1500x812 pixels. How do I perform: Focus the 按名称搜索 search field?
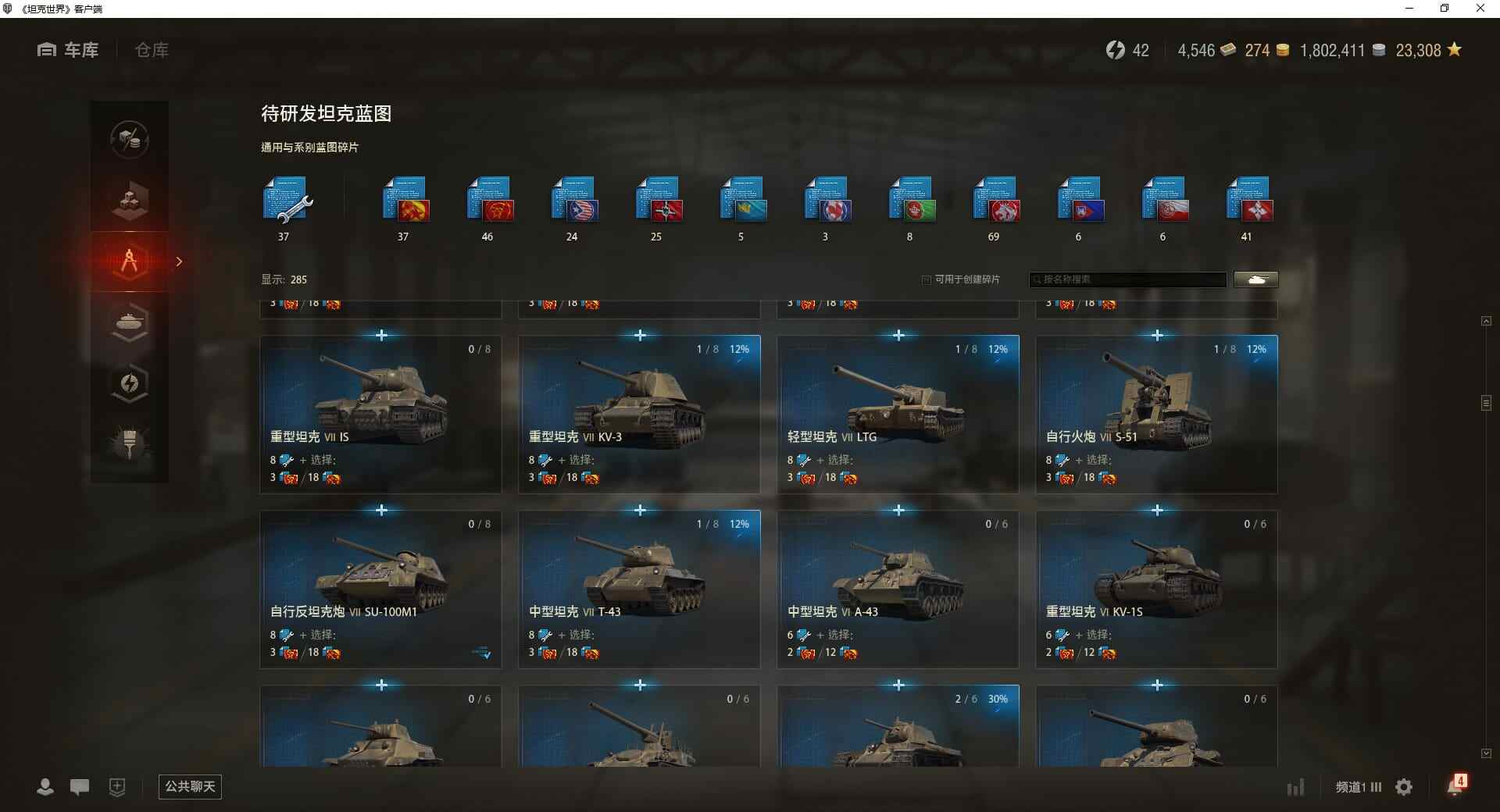pos(1128,280)
